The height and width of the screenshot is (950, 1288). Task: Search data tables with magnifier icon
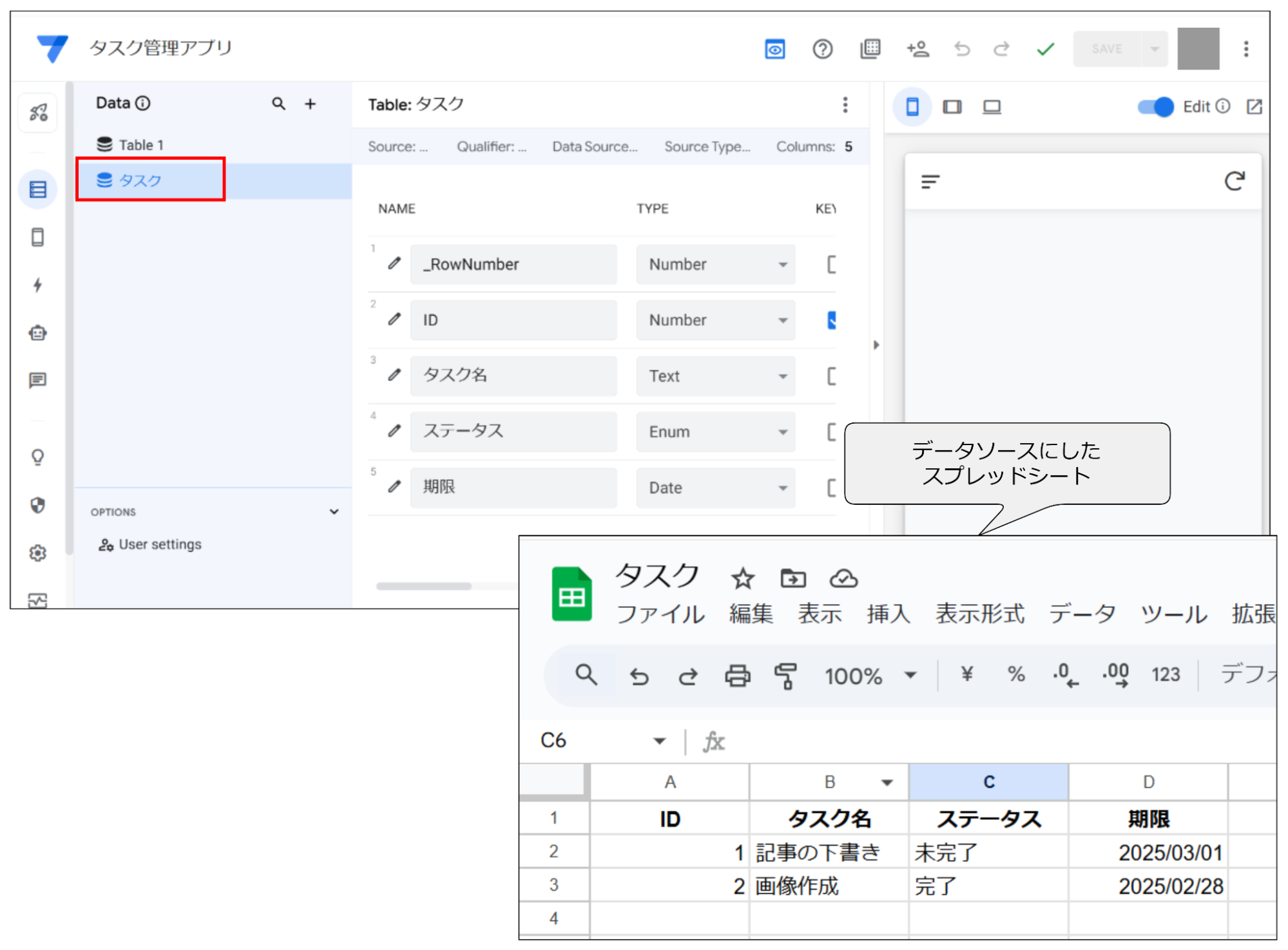[x=278, y=103]
